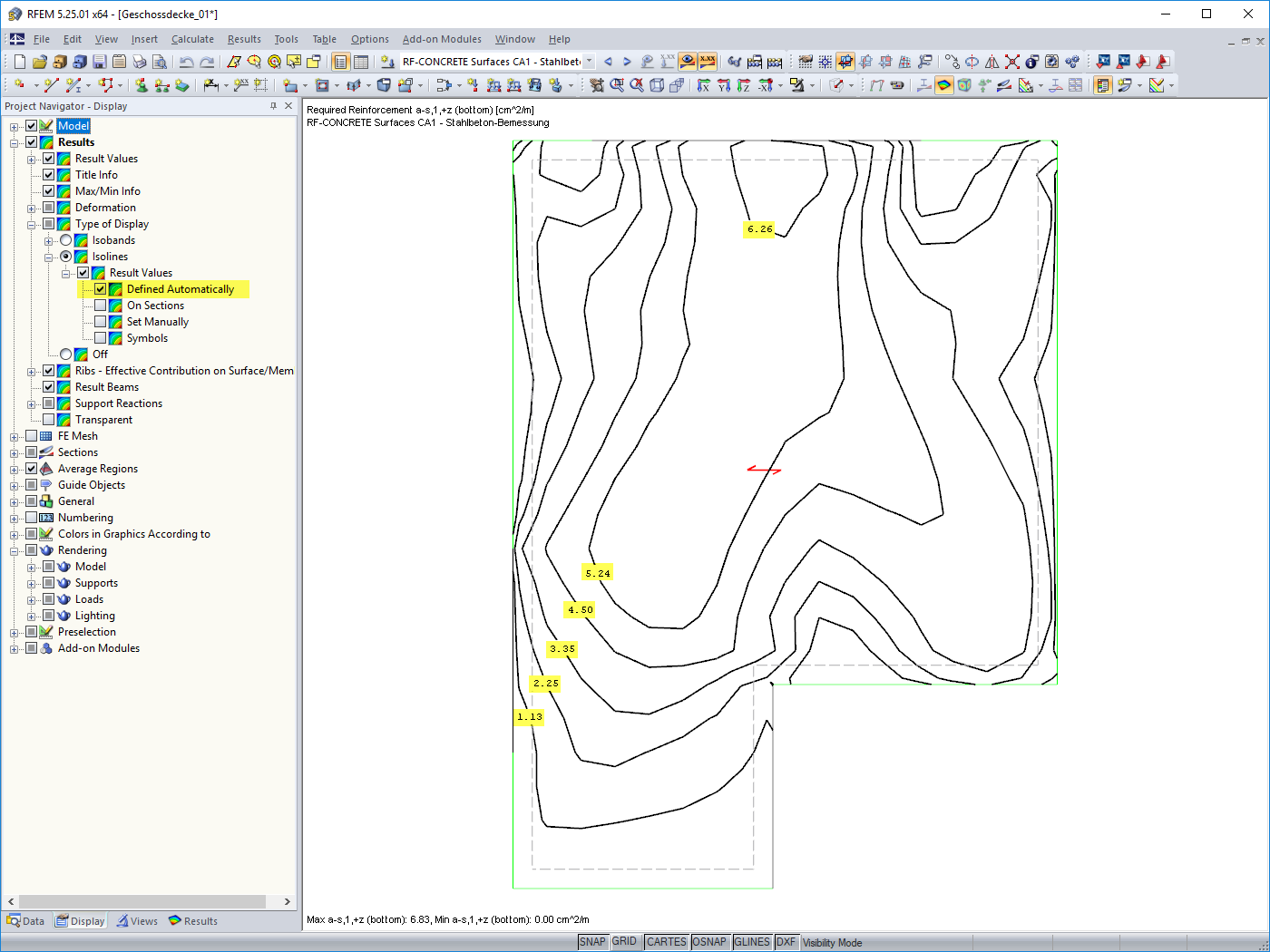Open the File menu
Image resolution: width=1270 pixels, height=952 pixels.
[42, 39]
